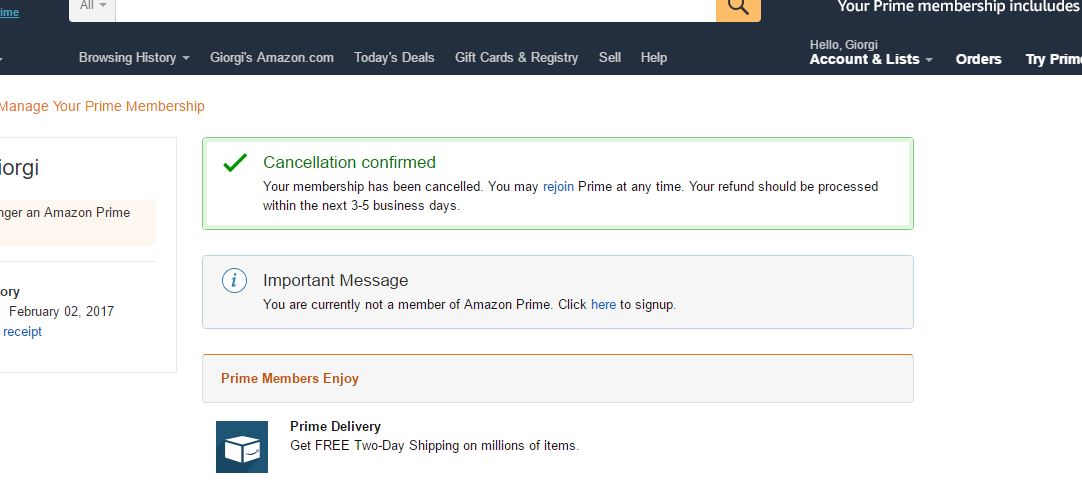Image resolution: width=1082 pixels, height=501 pixels.
Task: Click the green cancellation checkmark icon
Action: coord(235,163)
